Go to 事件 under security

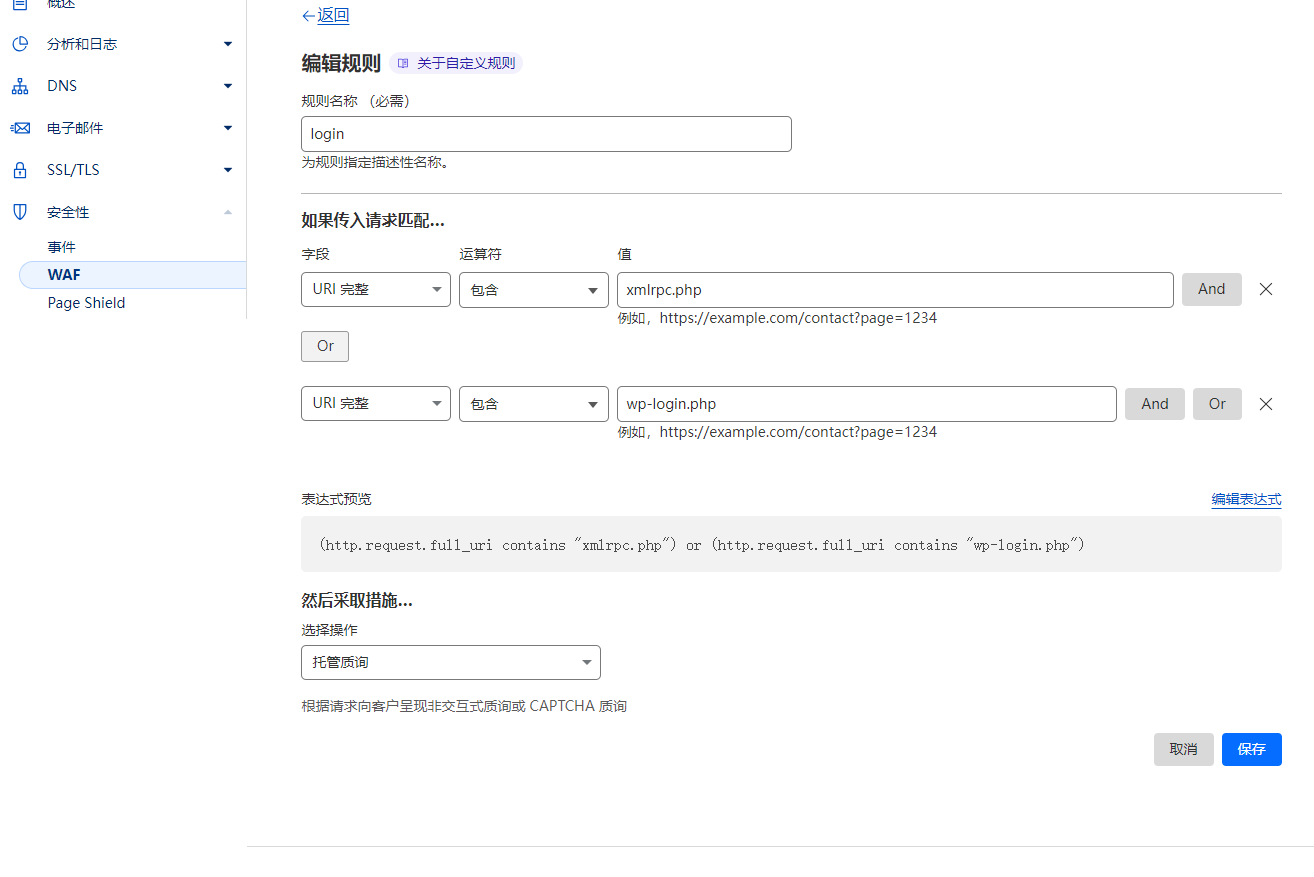point(61,247)
